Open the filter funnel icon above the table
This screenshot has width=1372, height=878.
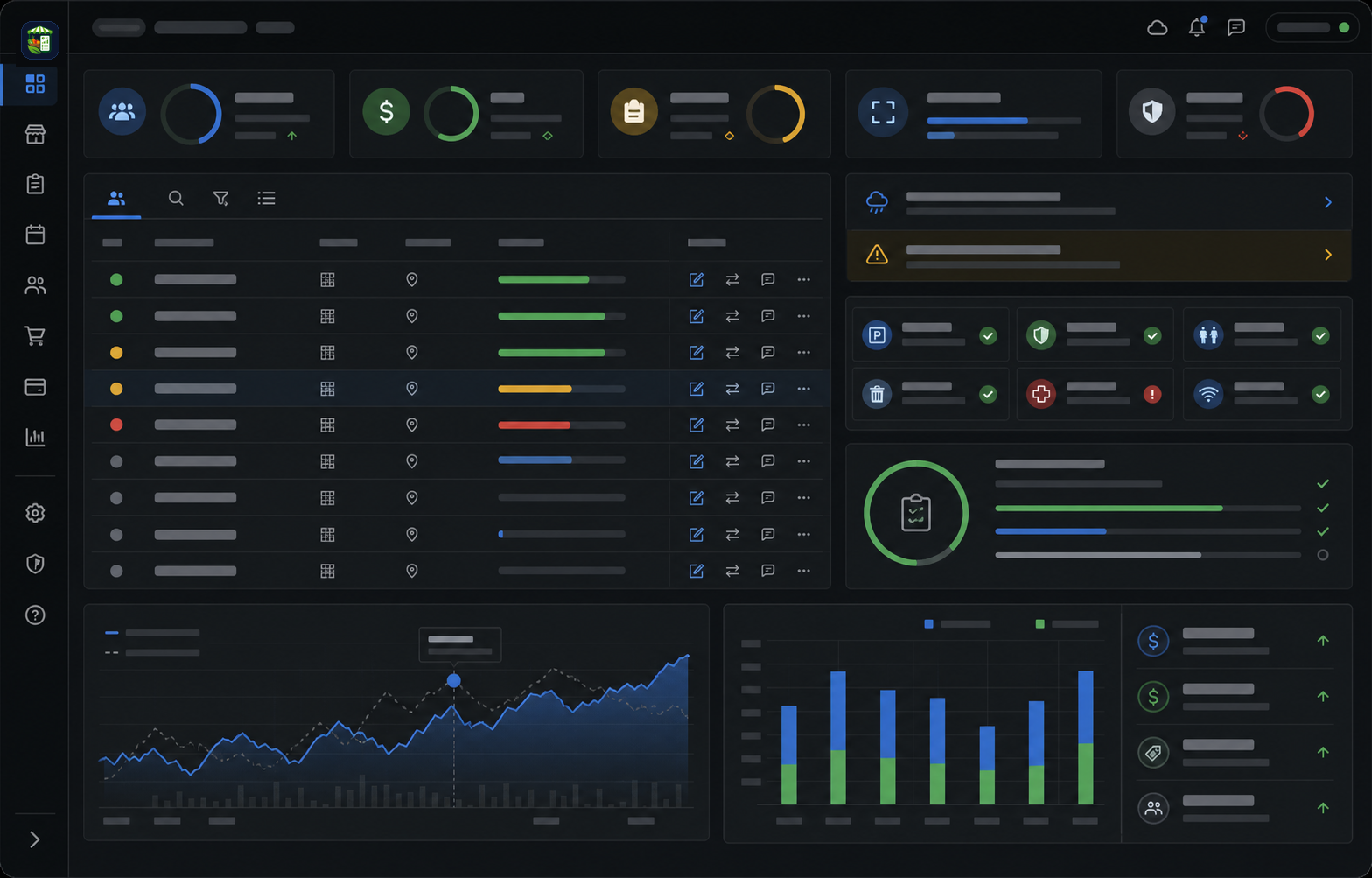tap(221, 199)
